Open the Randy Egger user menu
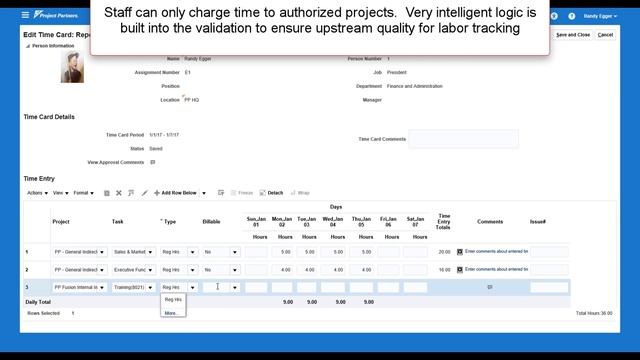 tap(600, 16)
